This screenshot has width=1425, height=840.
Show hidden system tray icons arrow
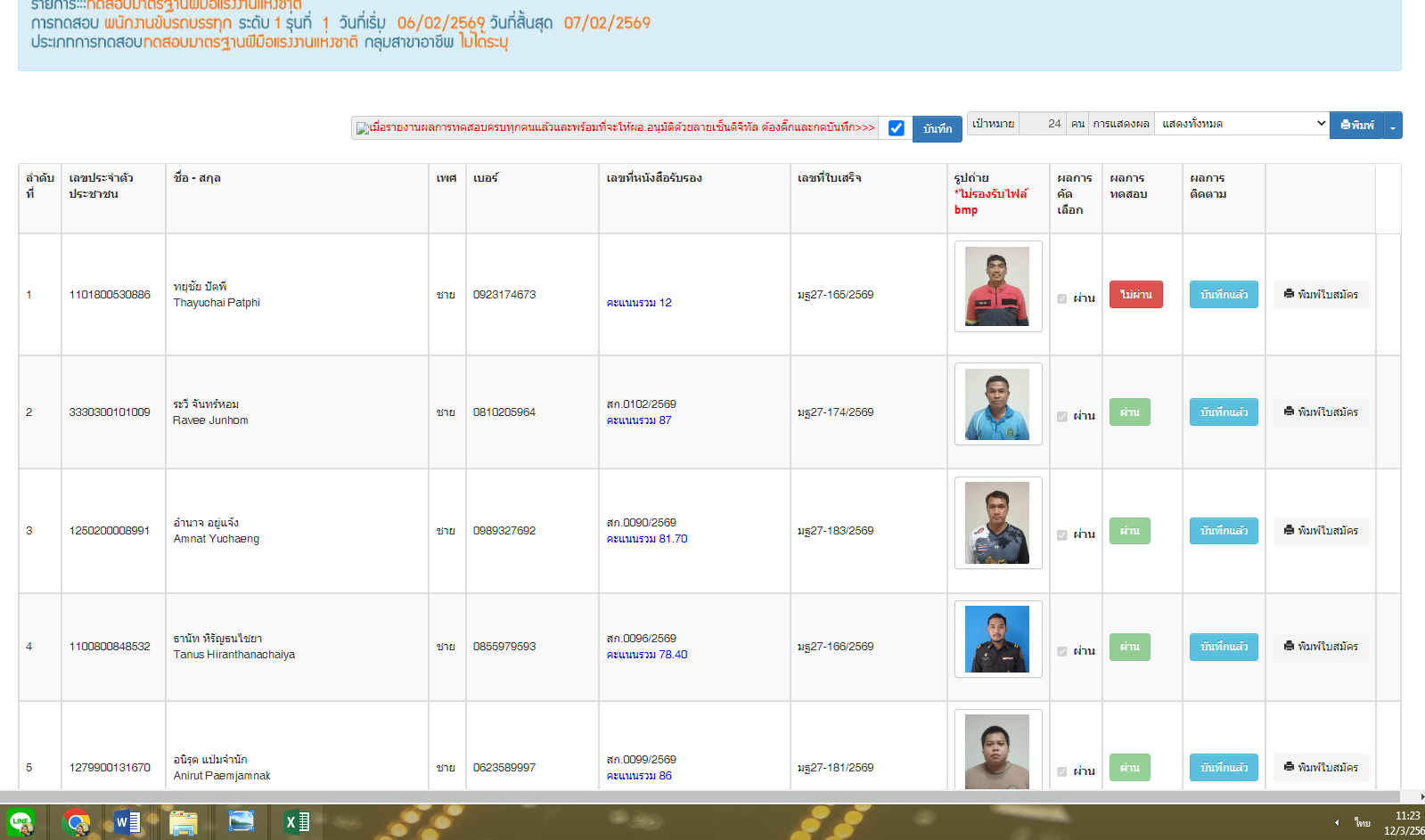tap(1336, 822)
